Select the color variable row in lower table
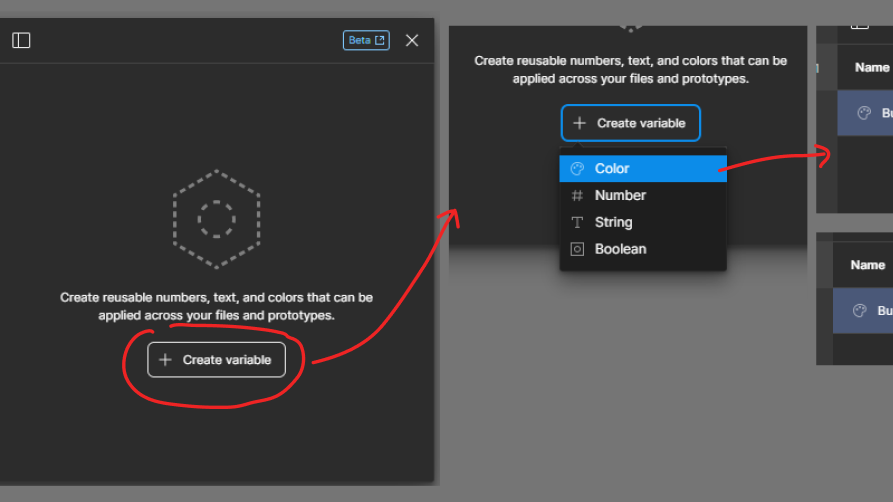This screenshot has height=502, width=893. [x=863, y=311]
